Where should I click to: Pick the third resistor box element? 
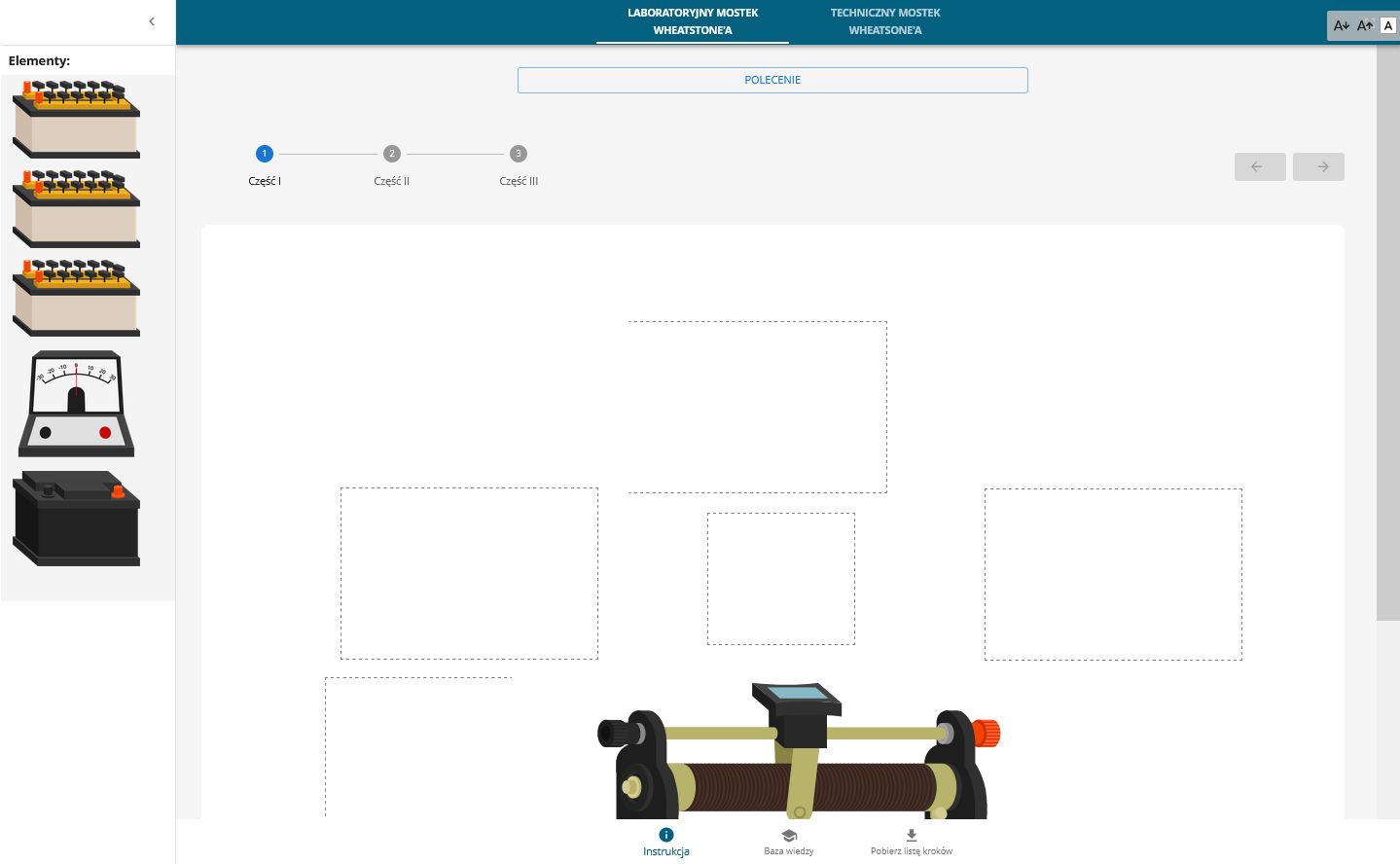(x=76, y=298)
